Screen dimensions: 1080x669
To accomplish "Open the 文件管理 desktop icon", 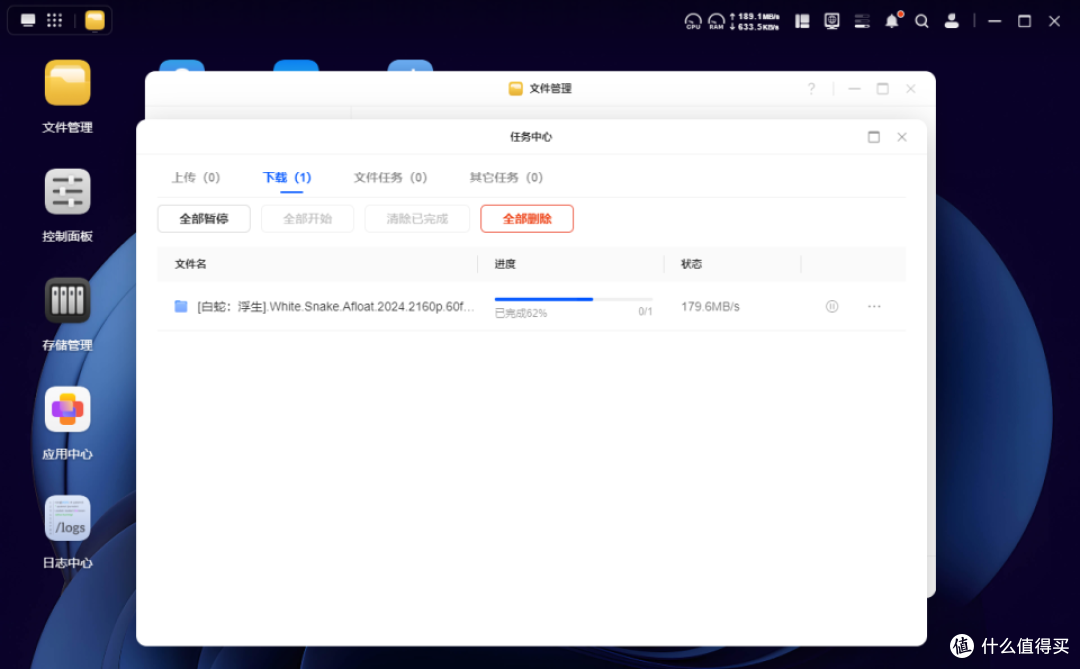I will tap(68, 83).
